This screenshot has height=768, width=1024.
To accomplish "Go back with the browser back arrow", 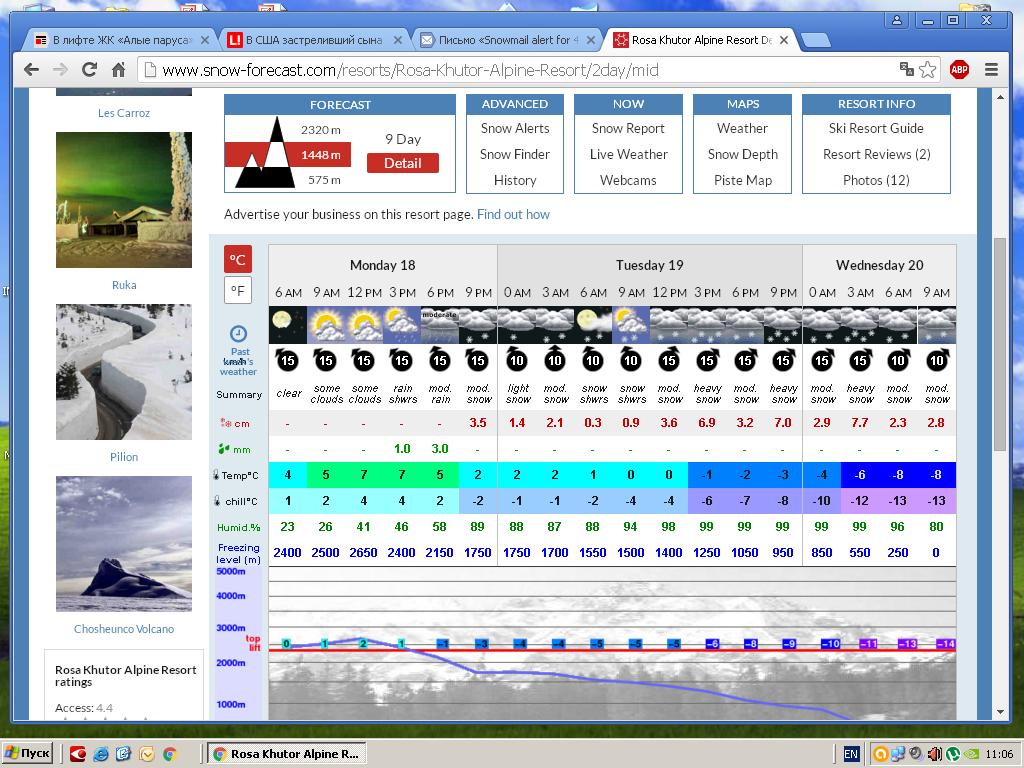I will (x=31, y=70).
